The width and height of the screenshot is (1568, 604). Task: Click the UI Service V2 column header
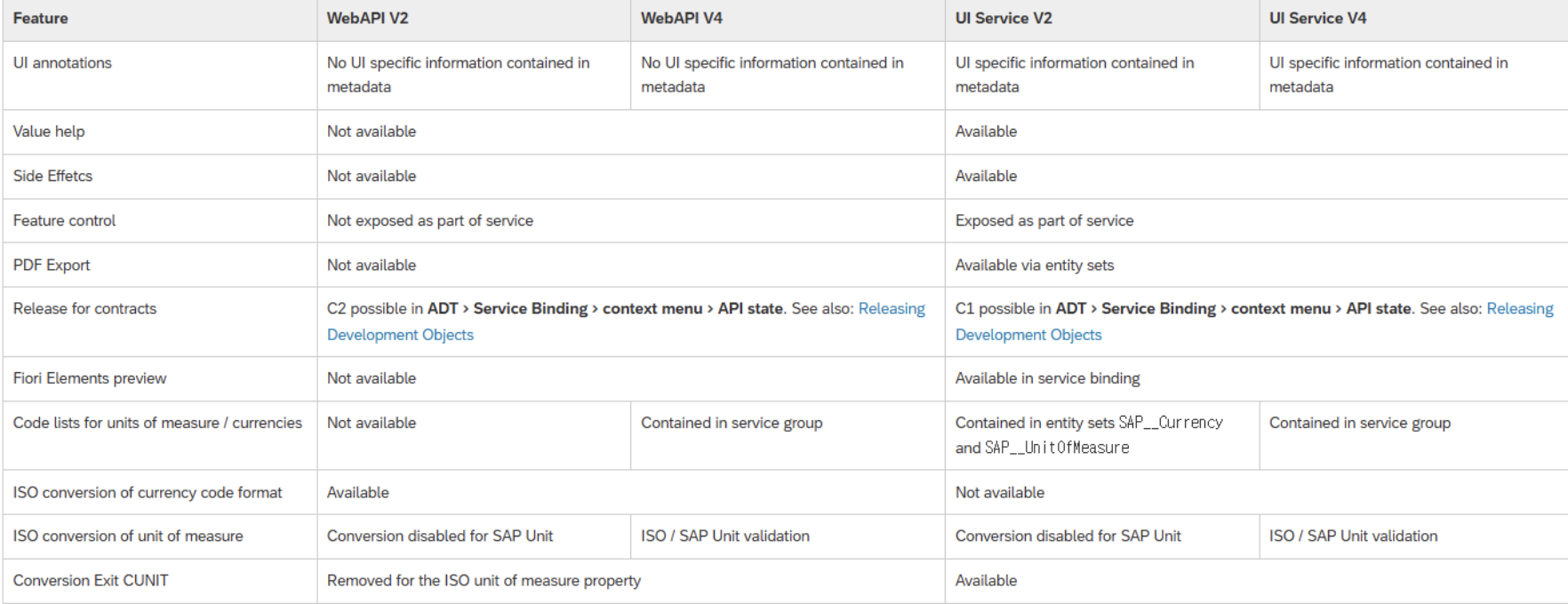pyautogui.click(x=1004, y=18)
